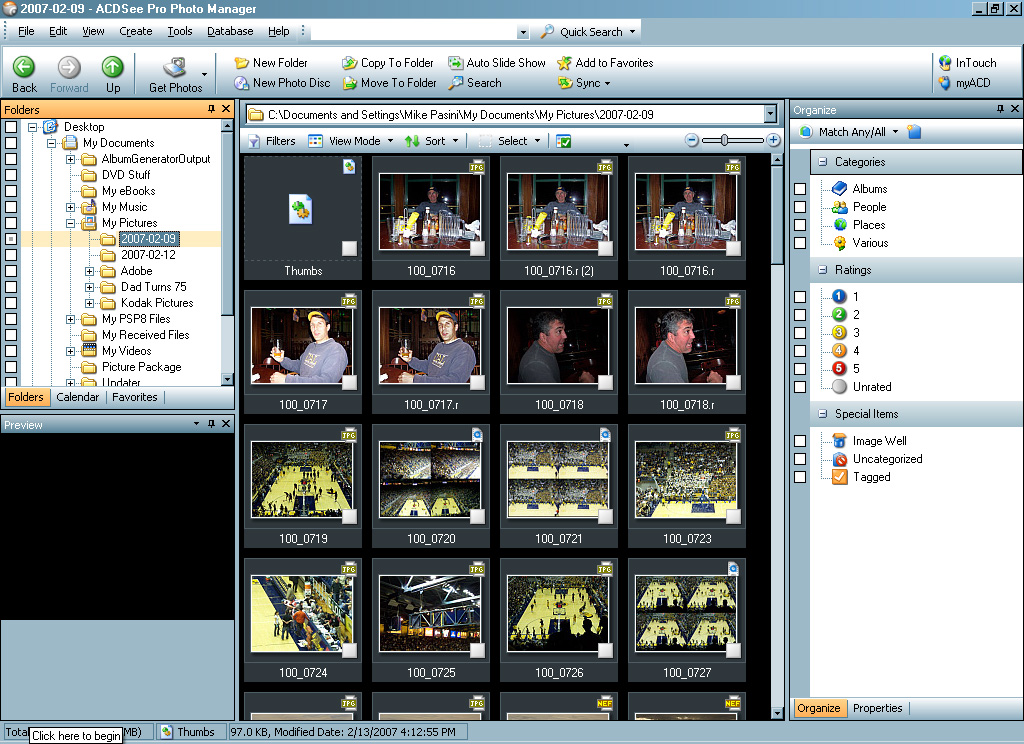The height and width of the screenshot is (744, 1024).
Task: Click Copy To Folder toolbar icon
Action: click(350, 63)
